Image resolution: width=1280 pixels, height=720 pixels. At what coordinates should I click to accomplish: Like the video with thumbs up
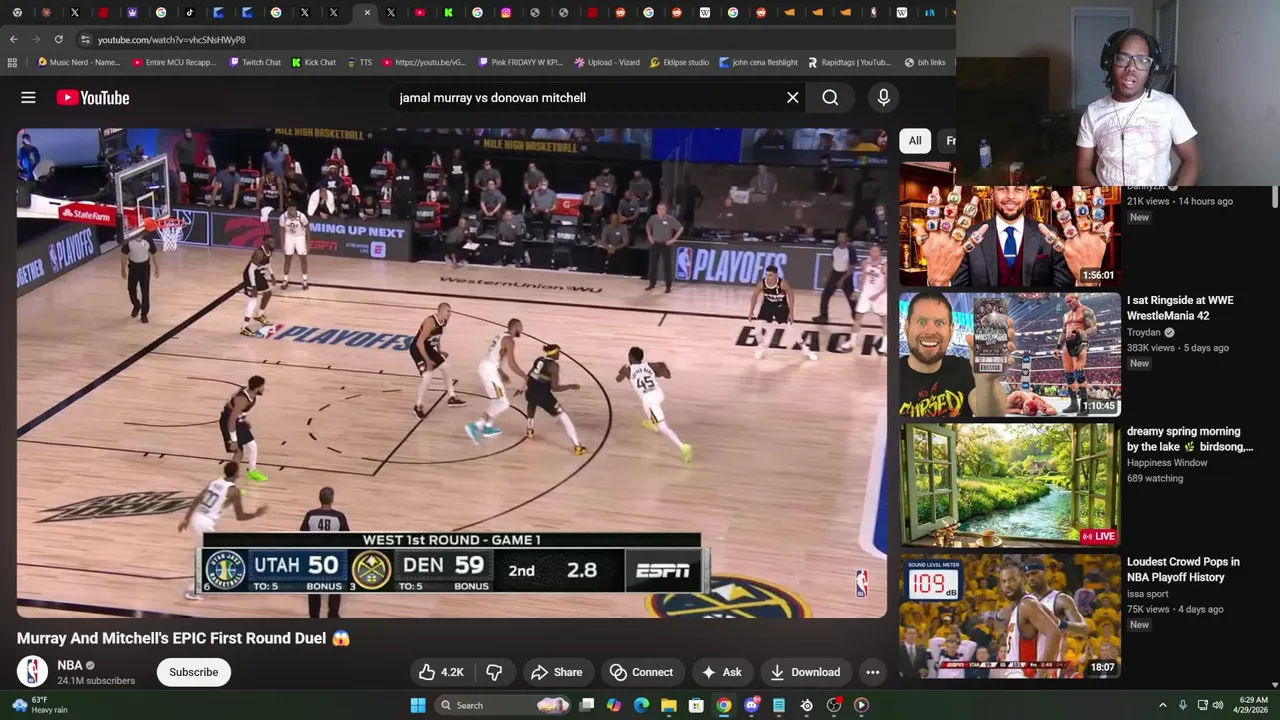(x=444, y=672)
